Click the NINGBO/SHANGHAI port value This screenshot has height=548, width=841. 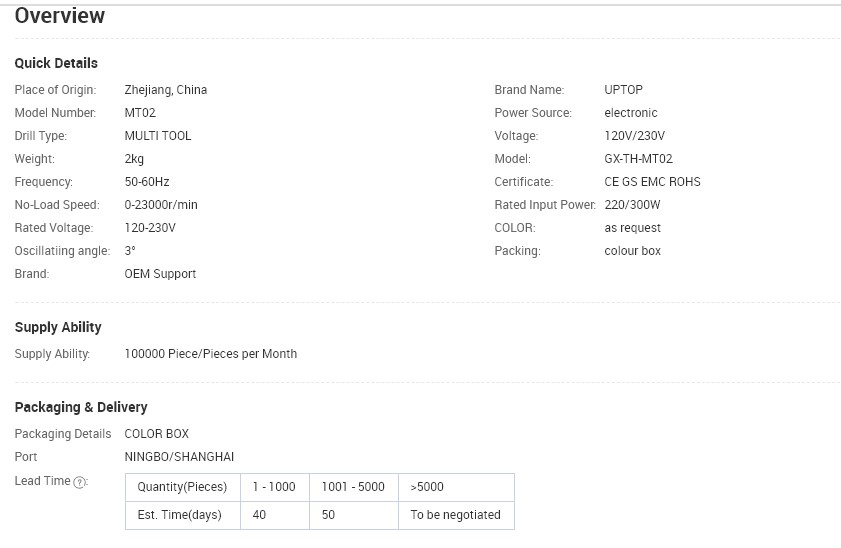(x=179, y=457)
